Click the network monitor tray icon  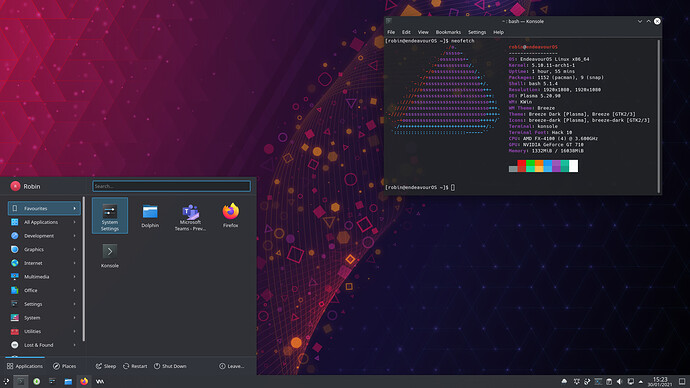630,381
